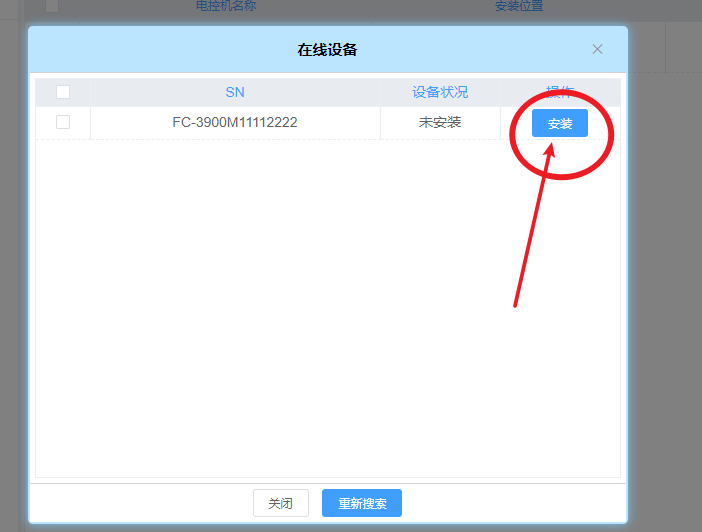Toggle the background table header checkbox
The height and width of the screenshot is (532, 702).
tap(52, 5)
